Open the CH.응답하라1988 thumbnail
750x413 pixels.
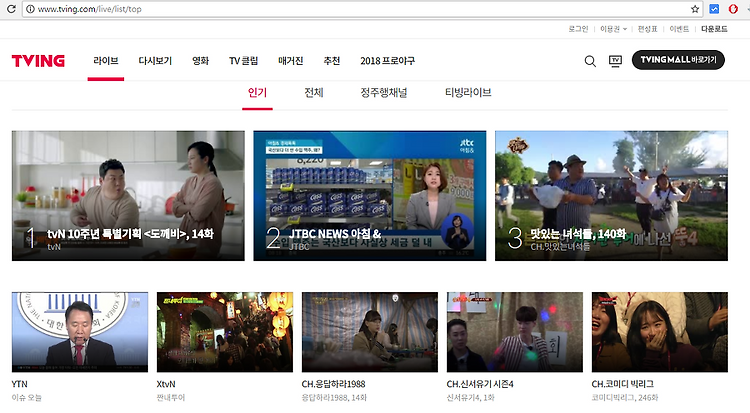[x=370, y=332]
